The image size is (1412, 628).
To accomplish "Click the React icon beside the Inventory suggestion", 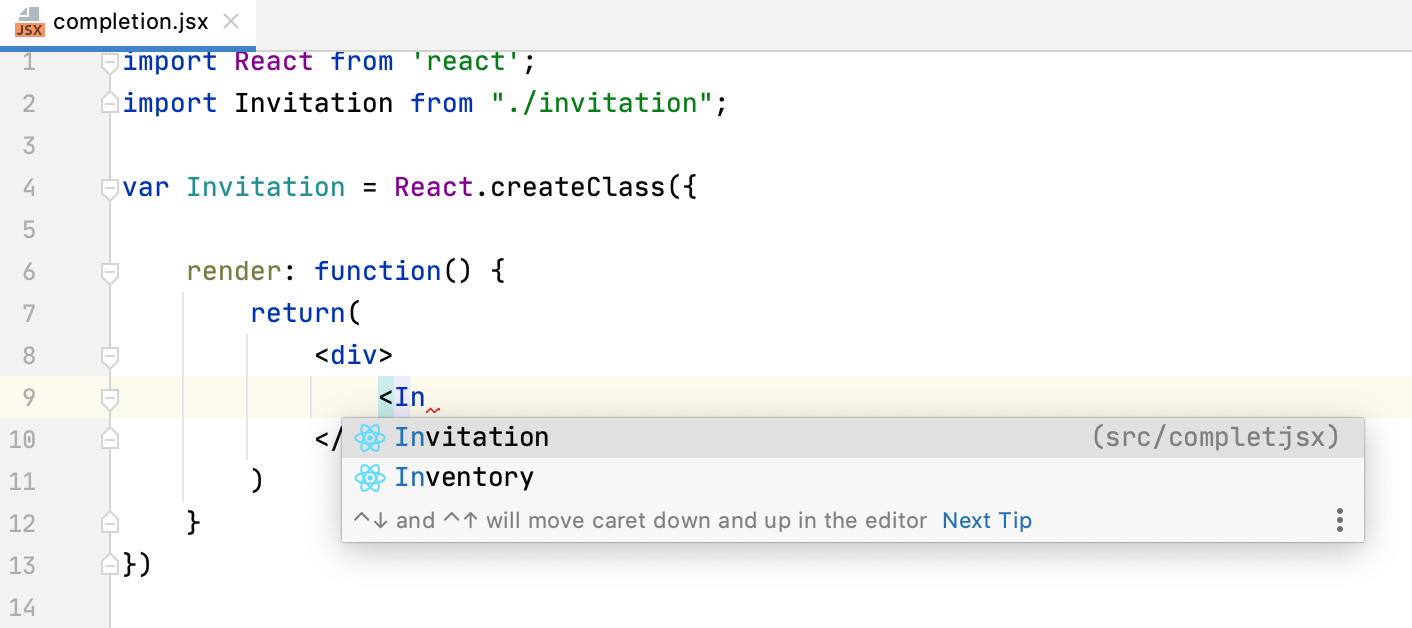I will point(370,477).
